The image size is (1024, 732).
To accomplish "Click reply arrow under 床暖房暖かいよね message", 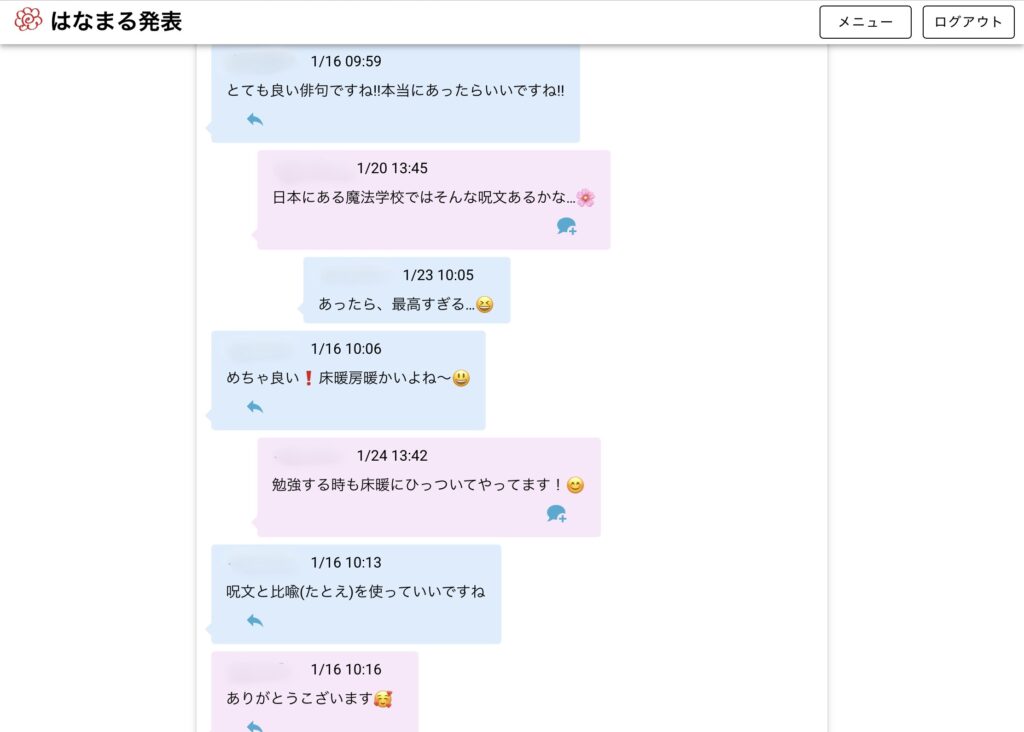I will click(255, 407).
